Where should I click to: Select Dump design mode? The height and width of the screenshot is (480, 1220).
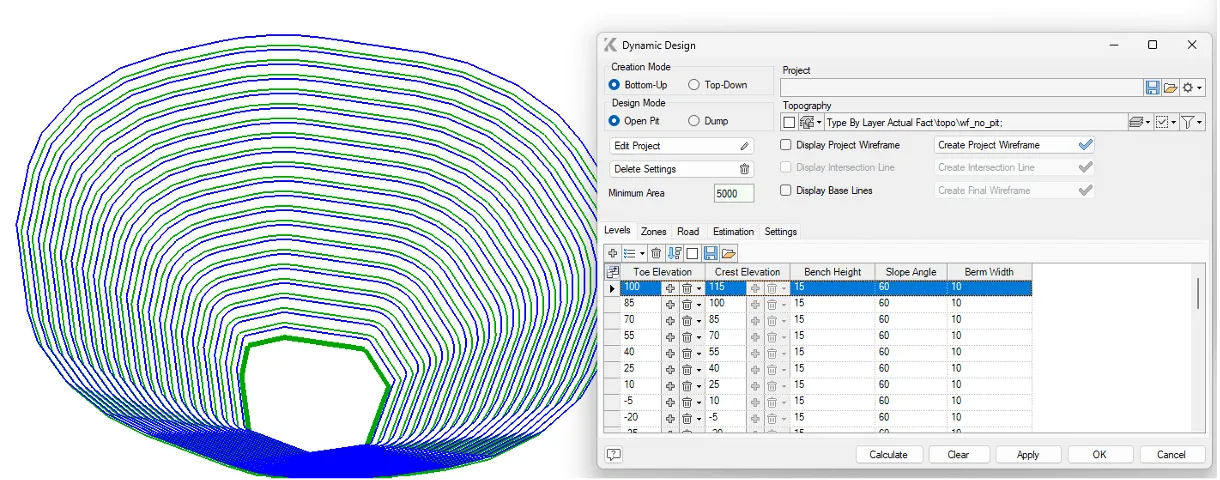pos(694,121)
